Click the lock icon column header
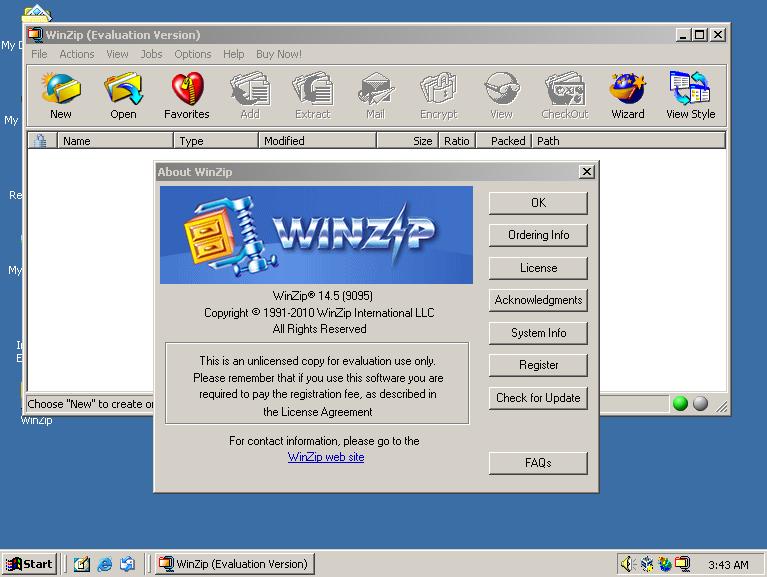The height and width of the screenshot is (577, 767). (x=42, y=141)
